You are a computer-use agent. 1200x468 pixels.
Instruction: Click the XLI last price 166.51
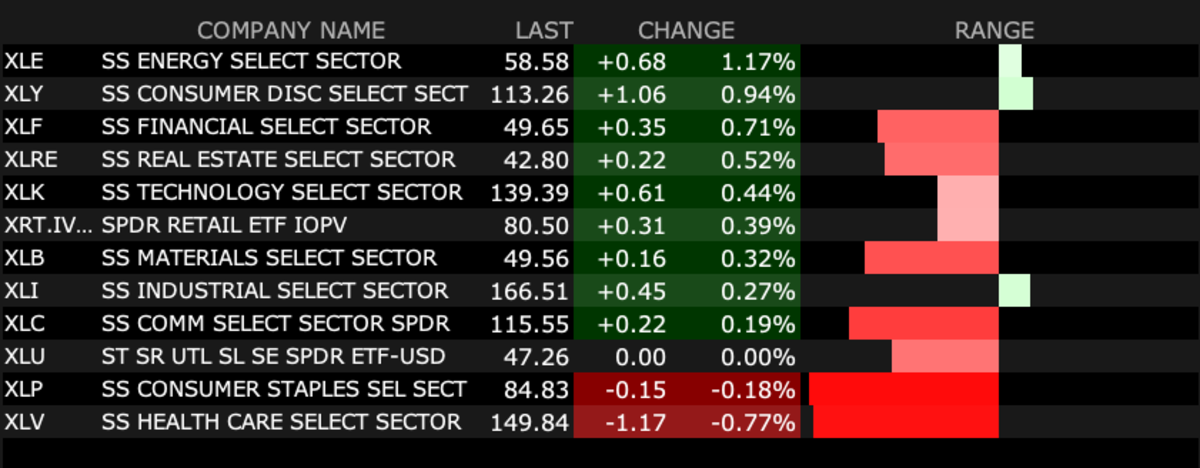[x=530, y=291]
